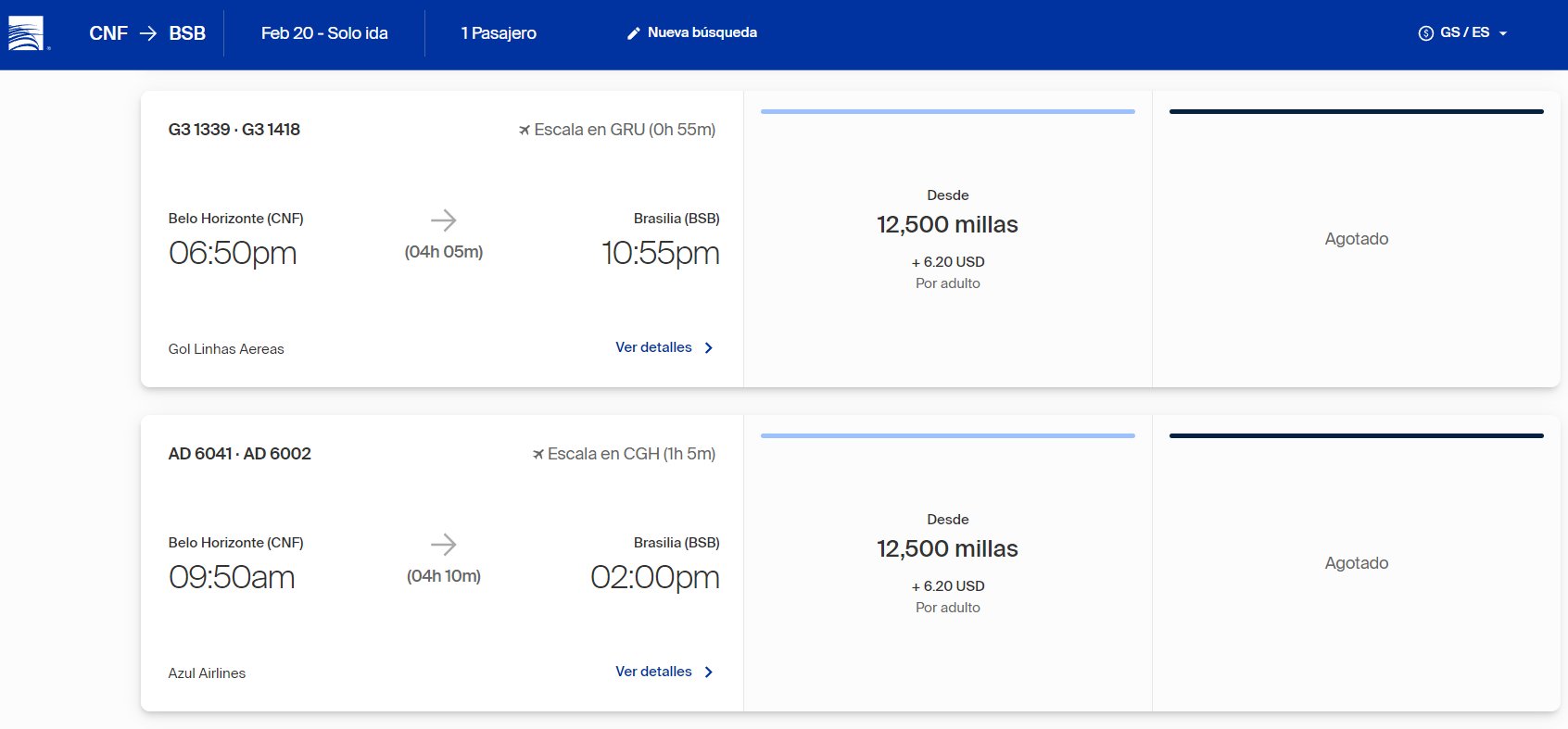Viewport: 1568px width, 729px height.
Task: Click the pencil icon beside Nueva búsqueda
Action: coord(634,33)
